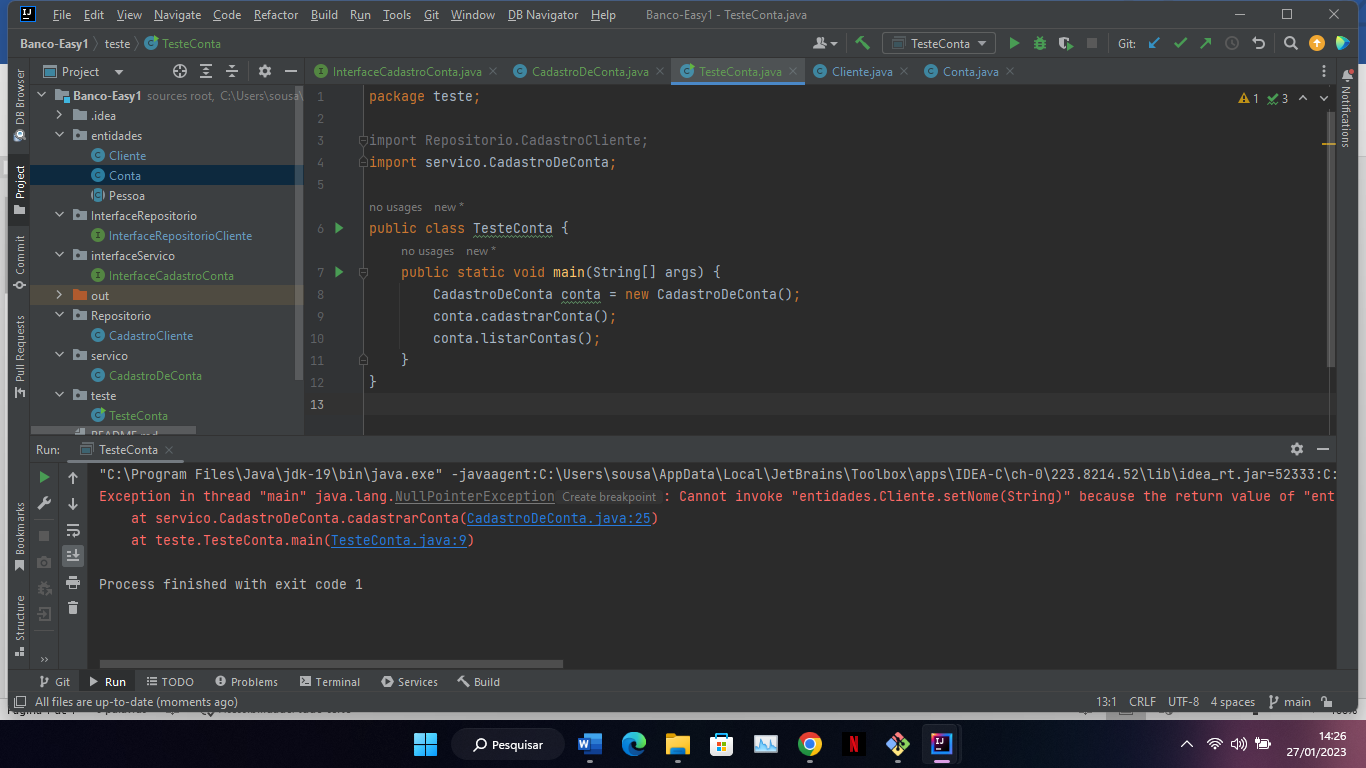
Task: Expand the out folder
Action: (60, 296)
